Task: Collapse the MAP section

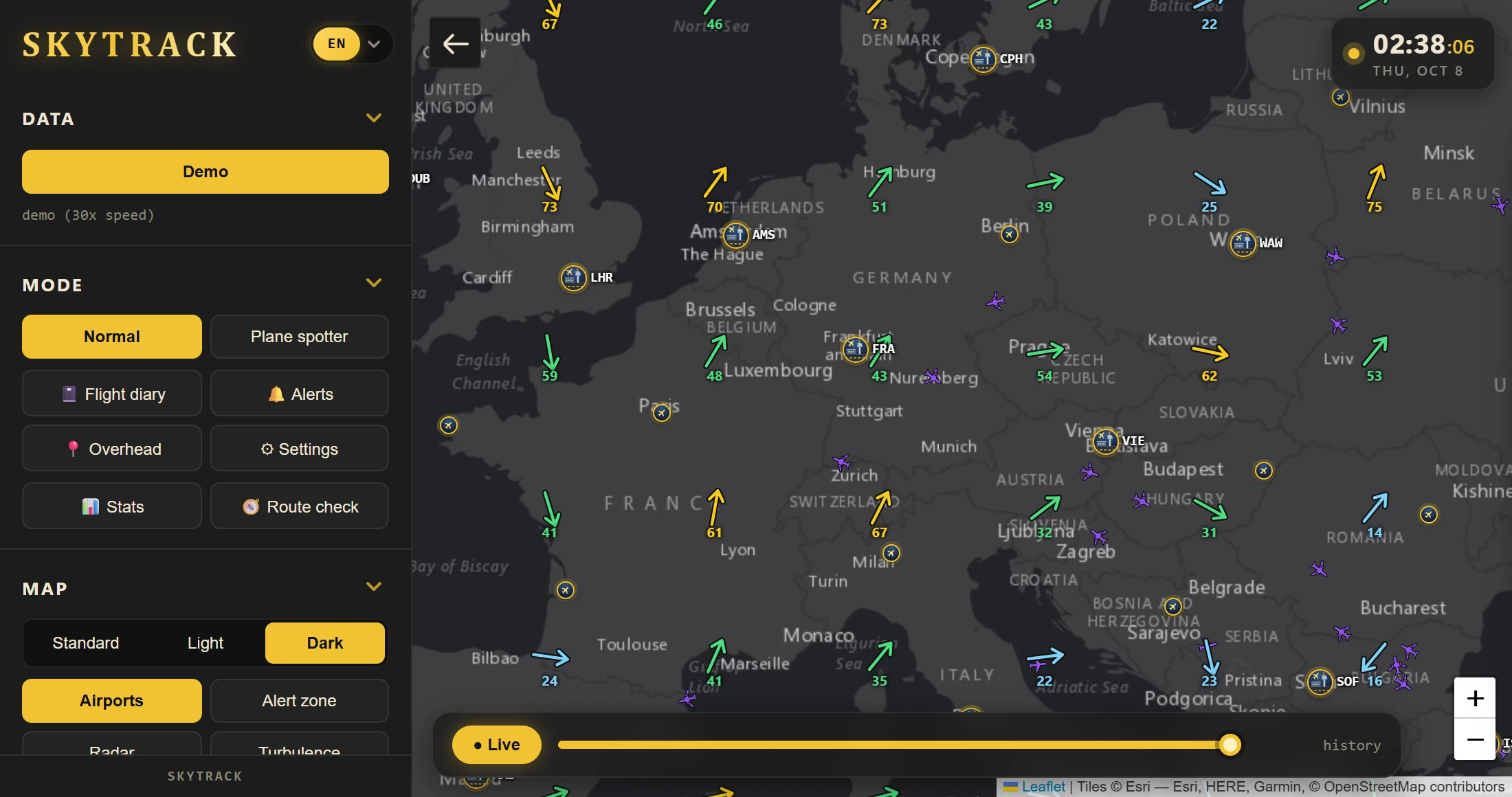Action: tap(374, 587)
